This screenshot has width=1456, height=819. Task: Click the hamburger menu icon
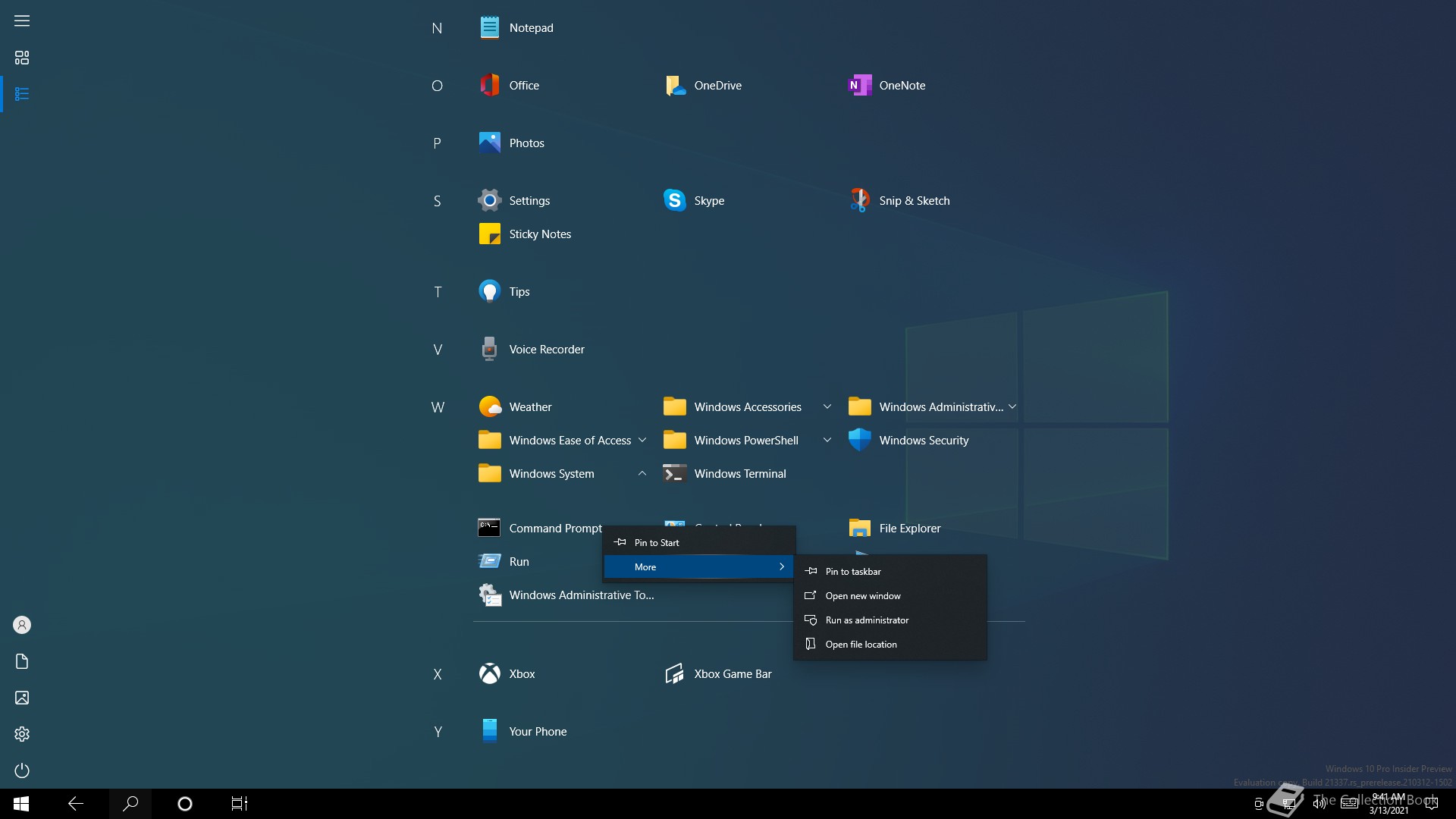22,21
